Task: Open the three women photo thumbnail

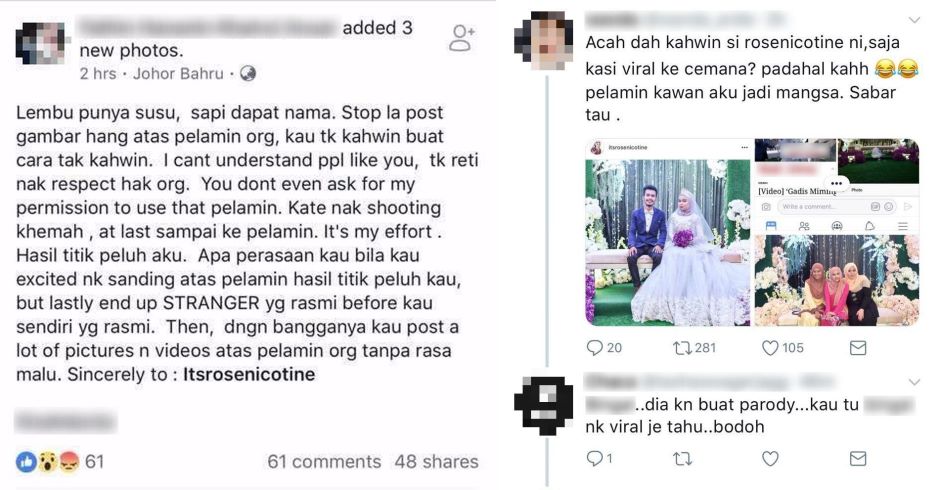Action: tap(836, 279)
